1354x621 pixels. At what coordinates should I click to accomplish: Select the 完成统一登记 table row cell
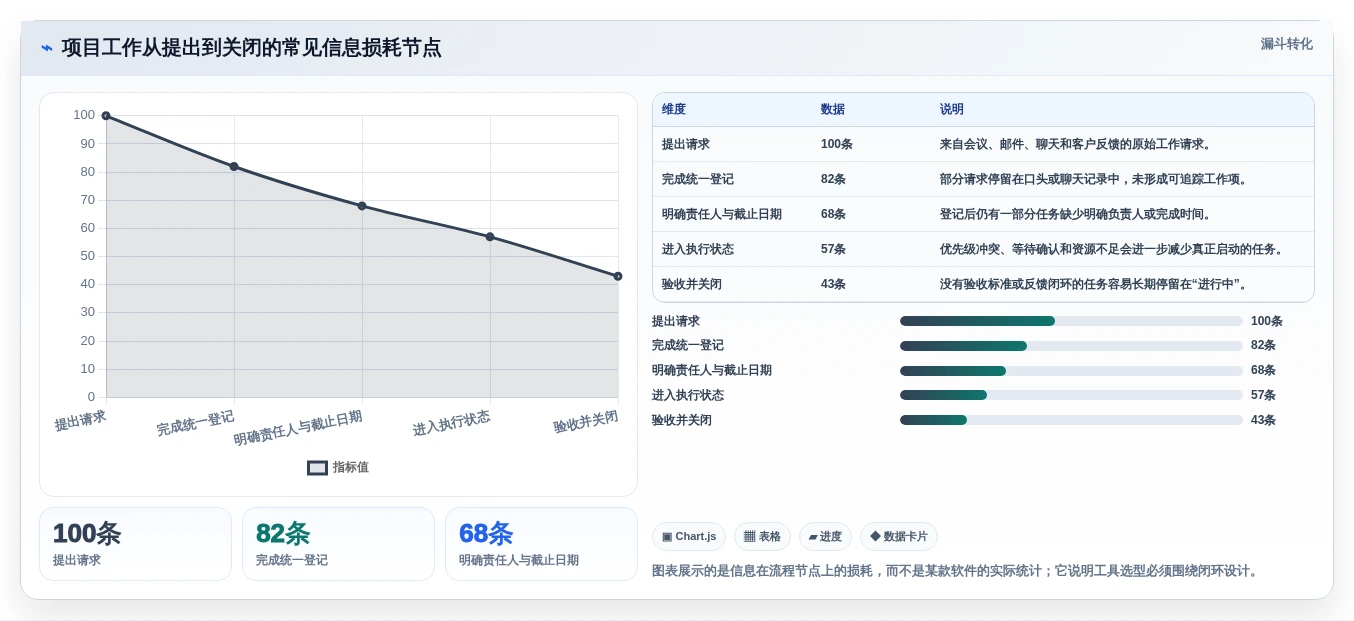coord(698,179)
